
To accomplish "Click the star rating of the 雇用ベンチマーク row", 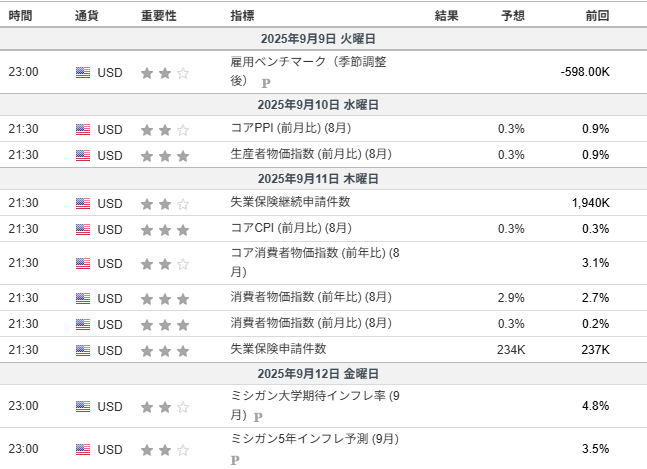I will click(x=165, y=73).
